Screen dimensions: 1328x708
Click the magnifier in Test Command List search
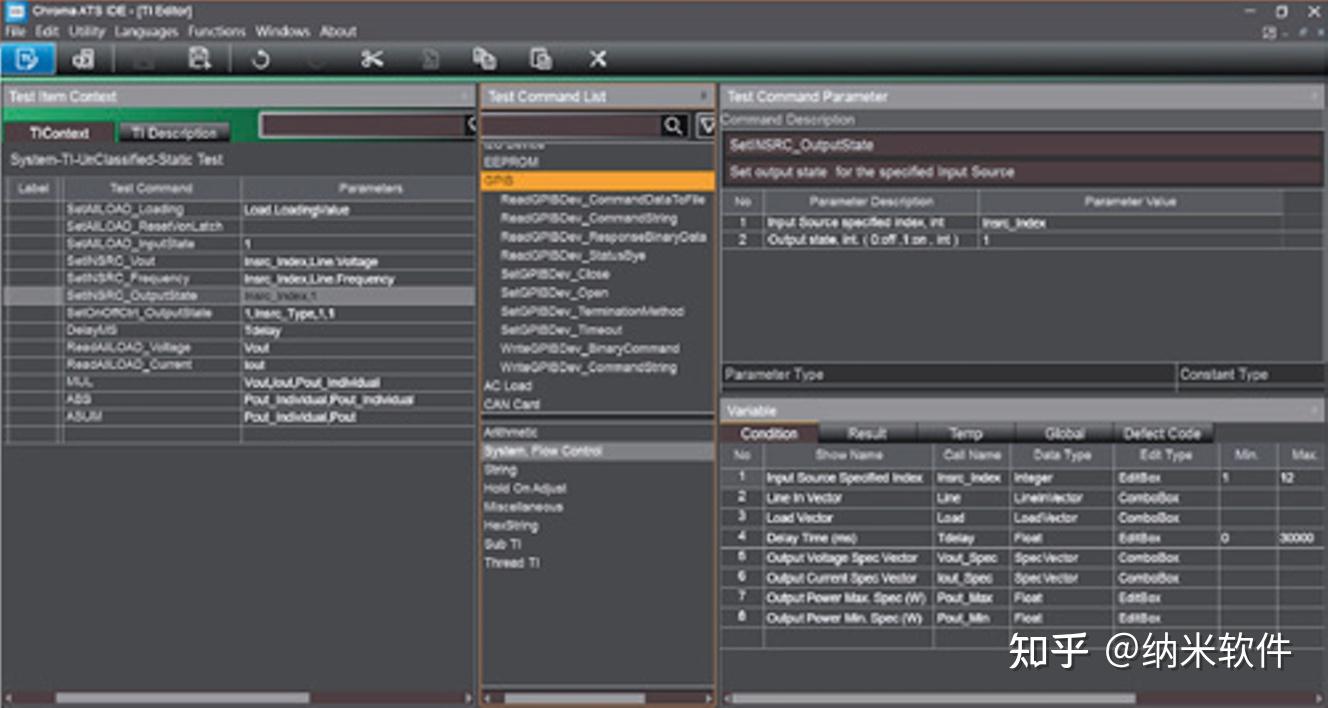point(674,125)
